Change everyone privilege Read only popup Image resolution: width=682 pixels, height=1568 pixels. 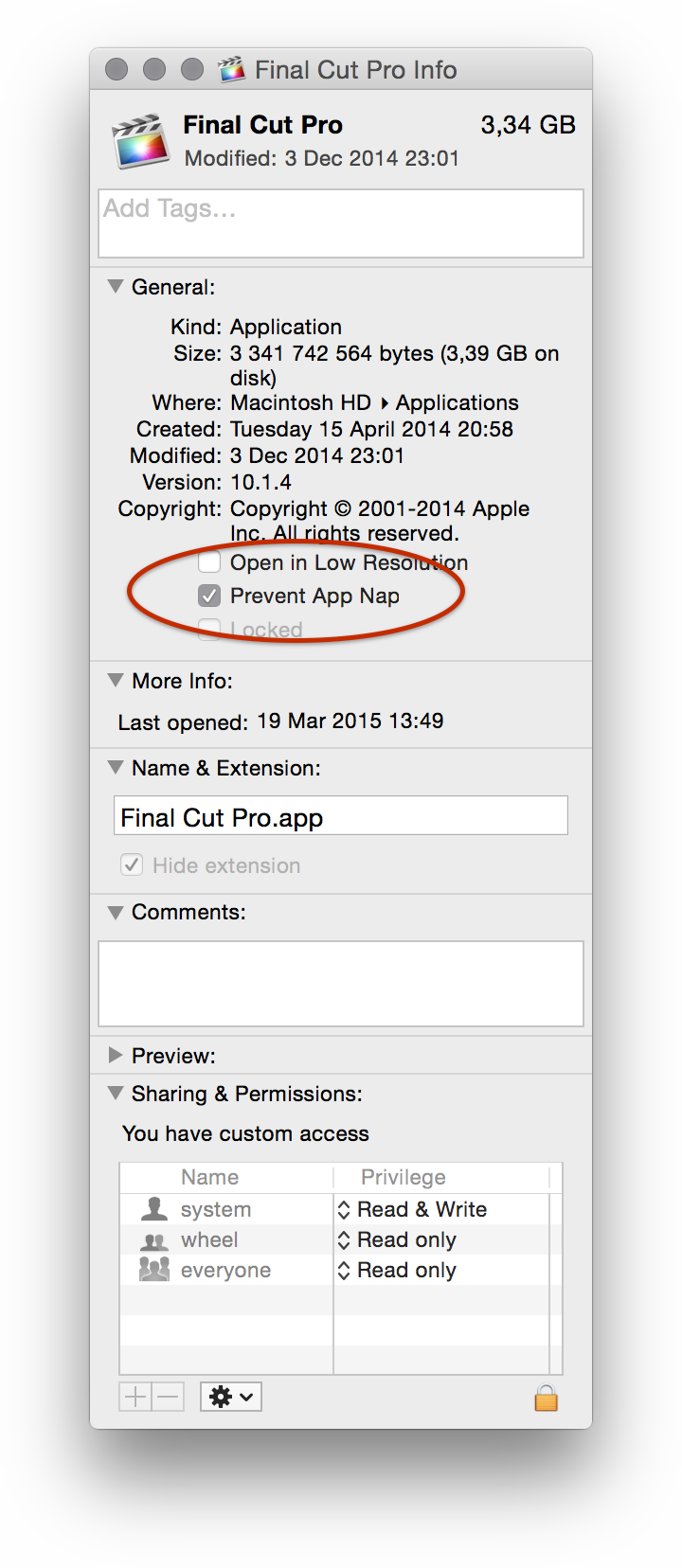pos(397,1270)
